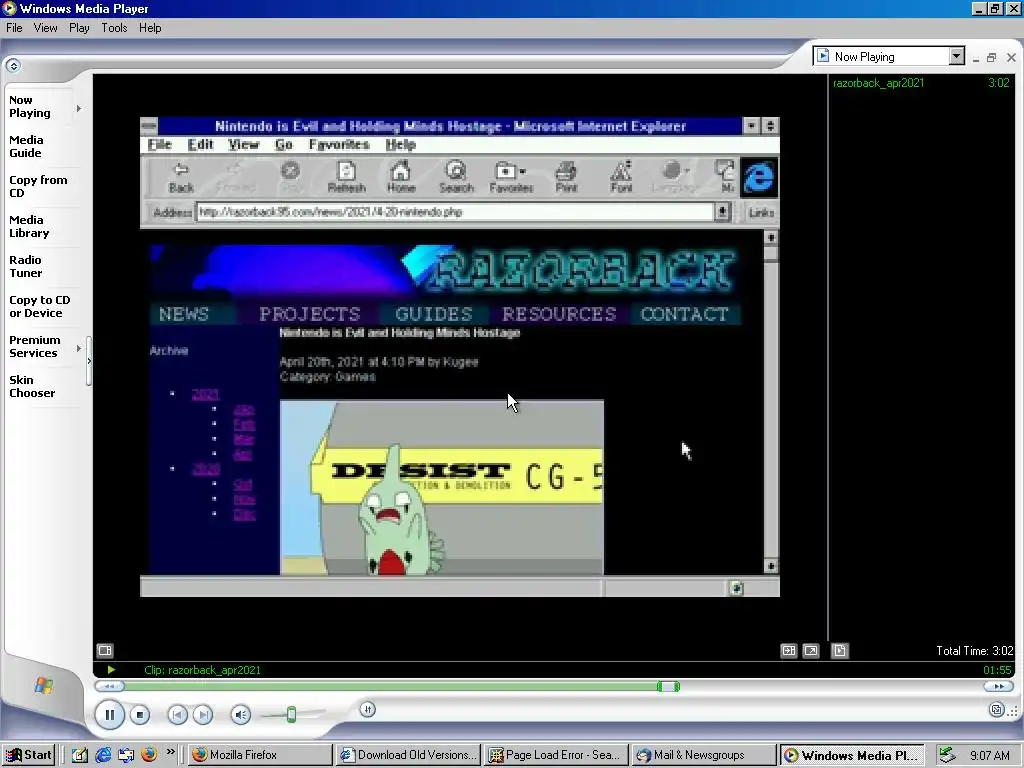Launch Firefox from quick launch
The image size is (1024, 768).
149,755
